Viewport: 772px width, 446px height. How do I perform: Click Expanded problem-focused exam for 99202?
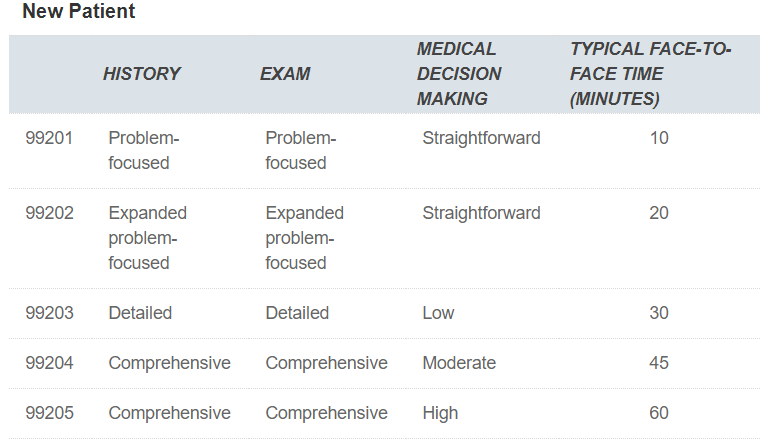pyautogui.click(x=304, y=238)
